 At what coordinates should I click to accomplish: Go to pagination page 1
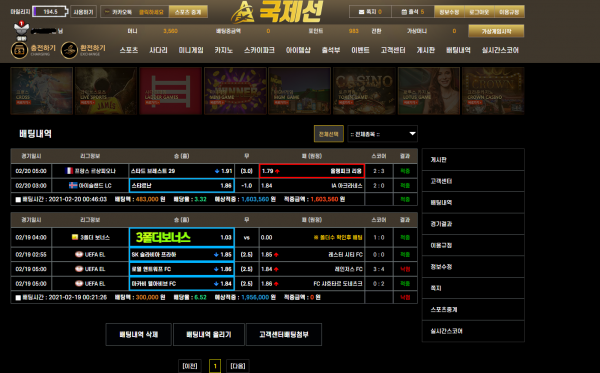point(215,366)
